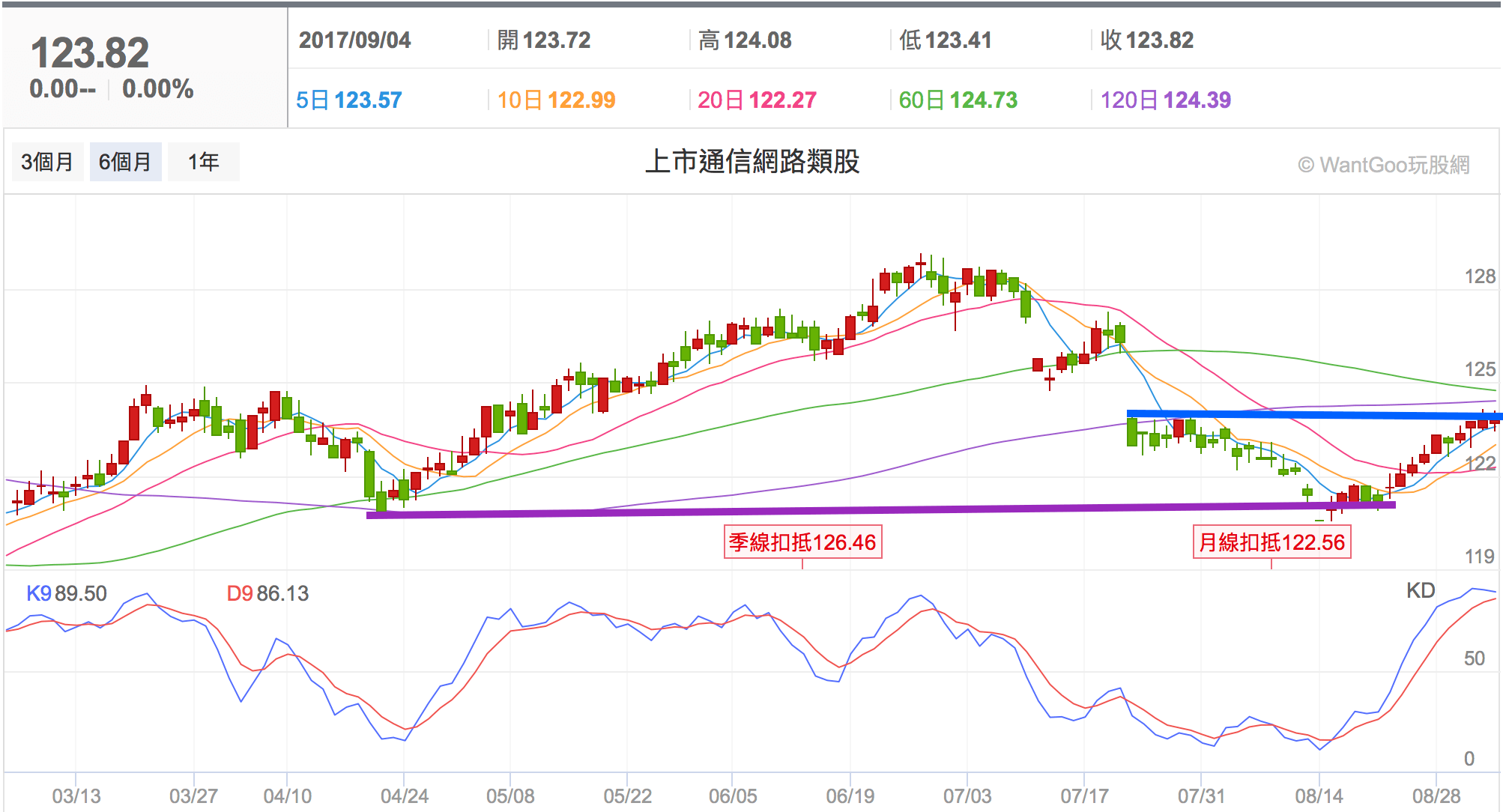Click the 低 123.41 low price
1503x812 pixels.
pos(946,40)
